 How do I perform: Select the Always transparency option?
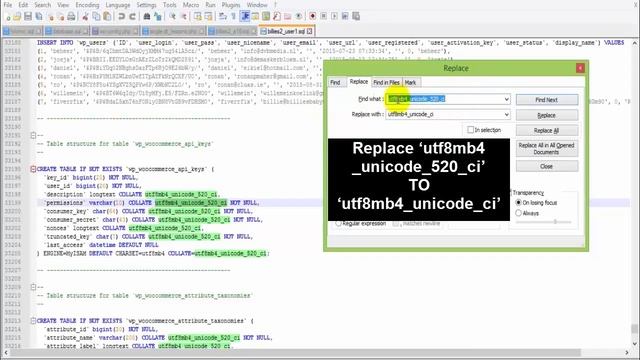[518, 213]
